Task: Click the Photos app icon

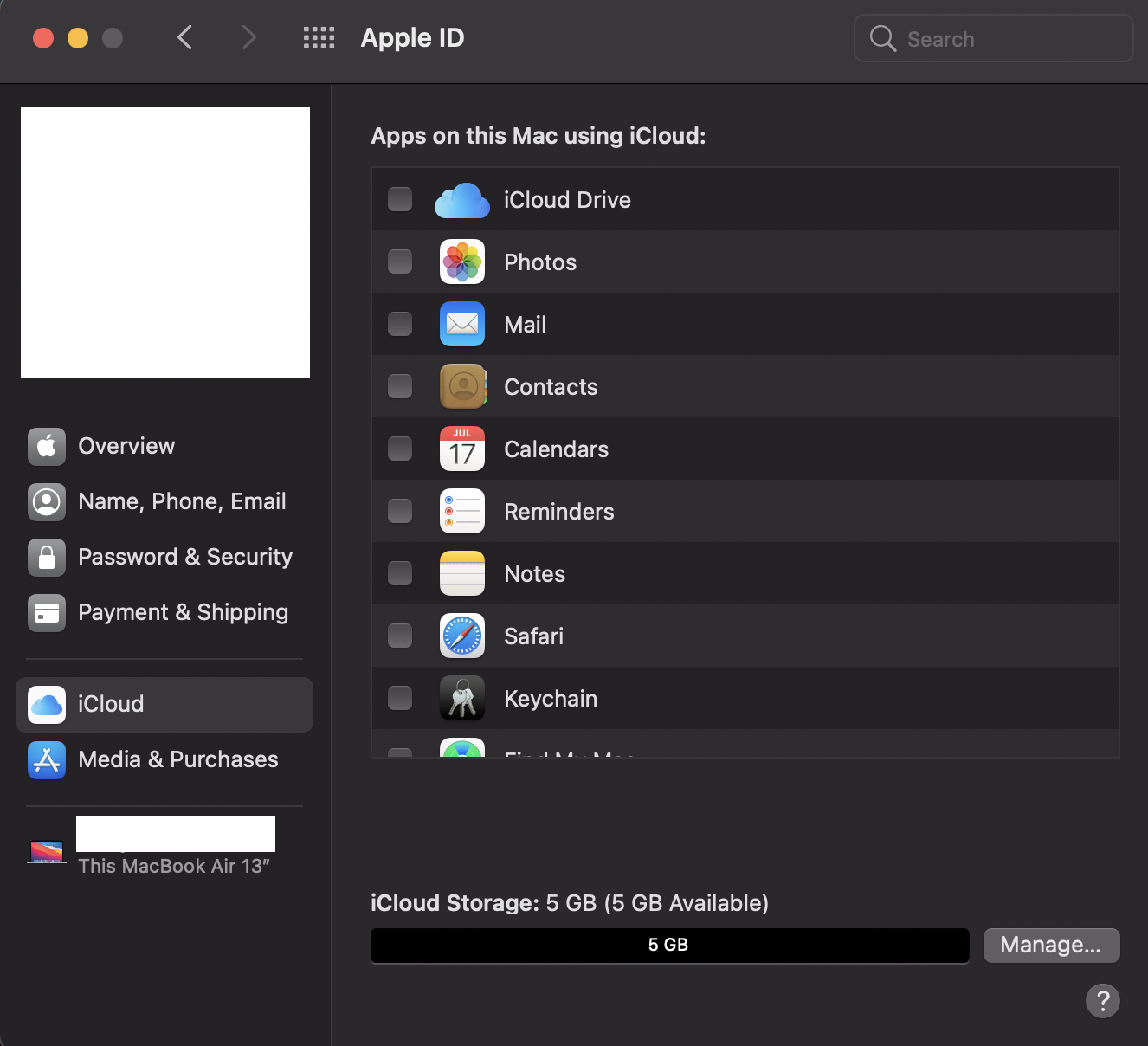Action: pyautogui.click(x=462, y=261)
